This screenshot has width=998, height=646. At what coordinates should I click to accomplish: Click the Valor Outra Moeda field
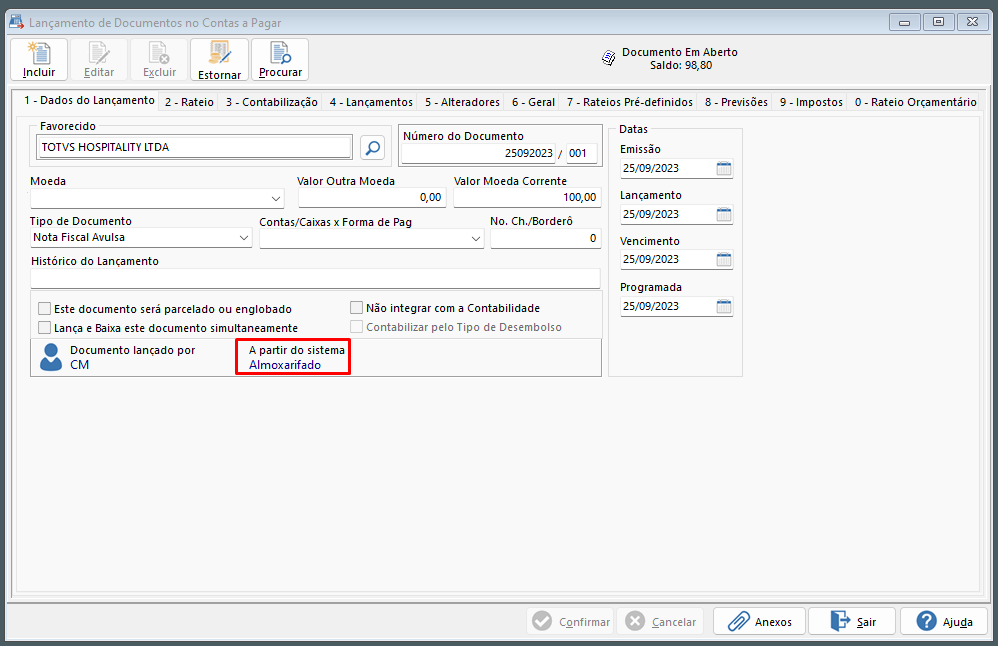pos(372,198)
